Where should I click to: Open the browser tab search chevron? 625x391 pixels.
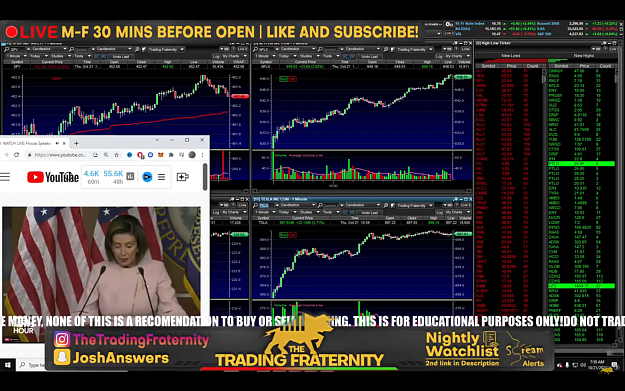tap(157, 140)
